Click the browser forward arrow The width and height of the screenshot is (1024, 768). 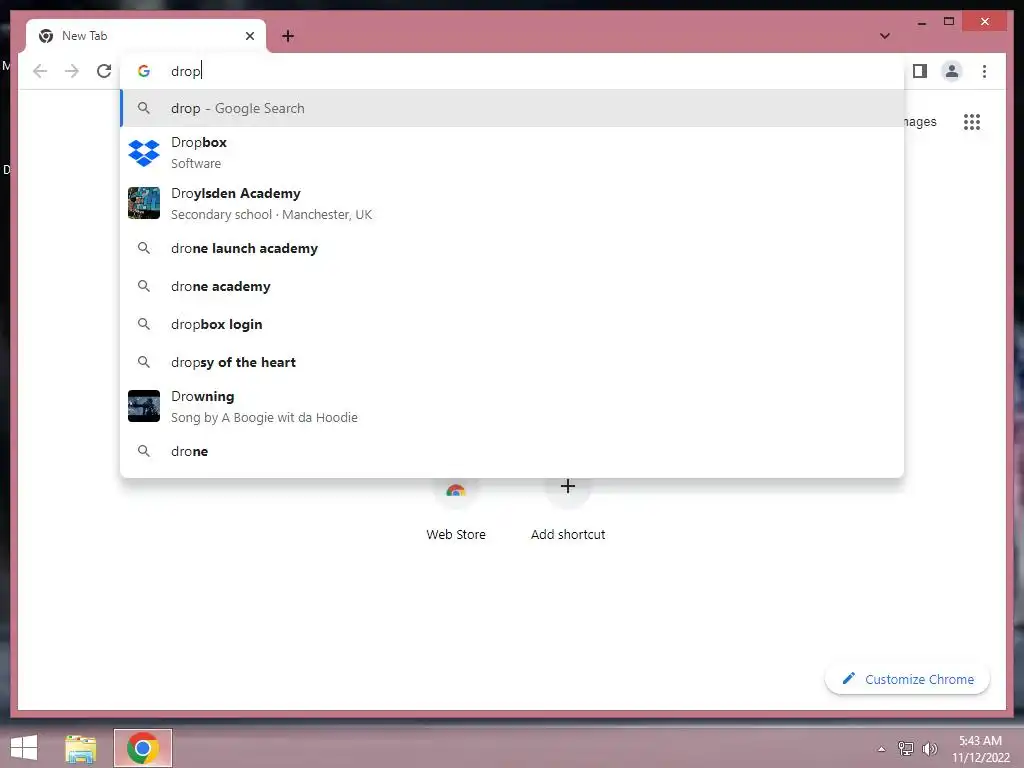(x=72, y=71)
